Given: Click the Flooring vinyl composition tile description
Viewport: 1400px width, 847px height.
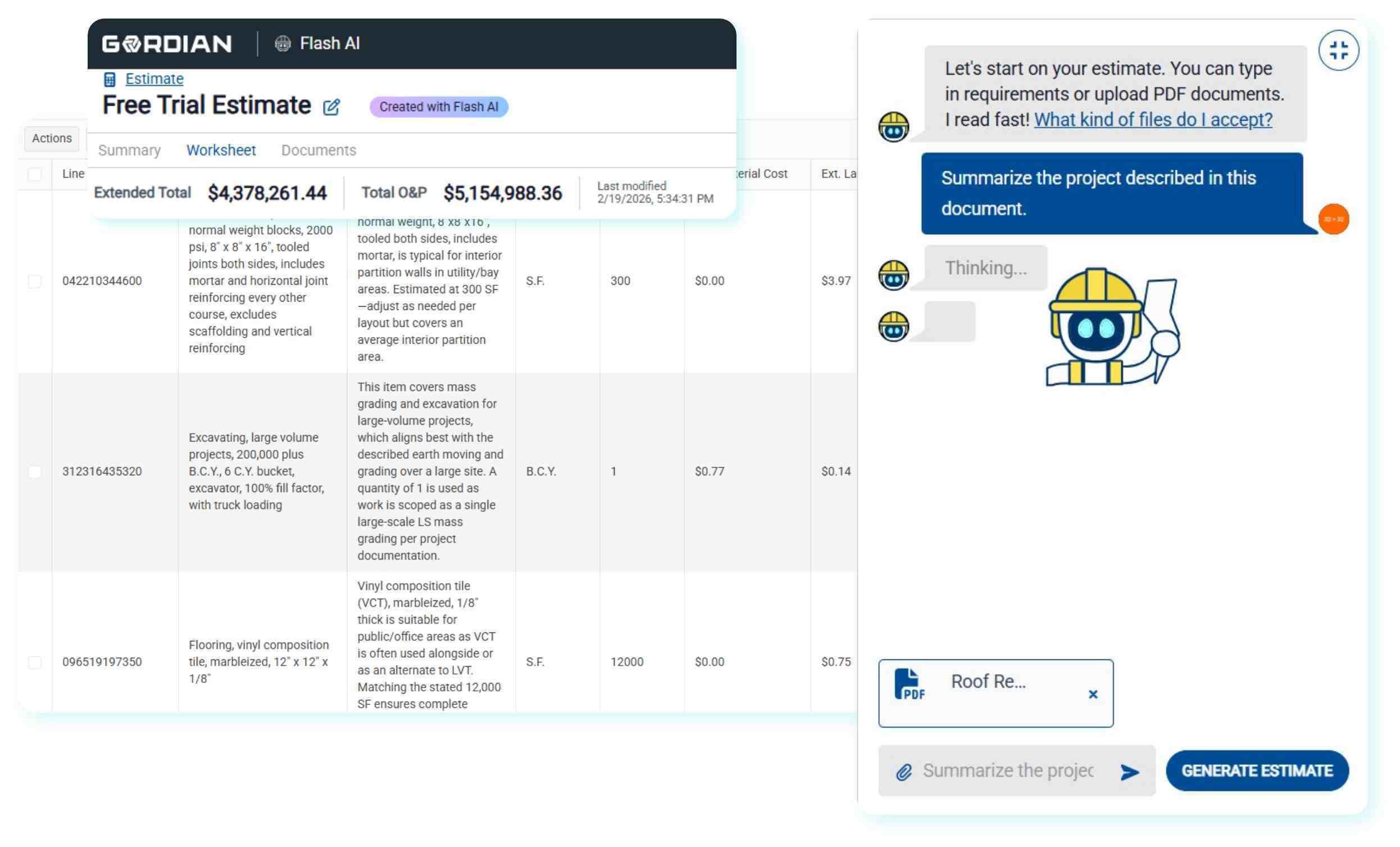Looking at the screenshot, I should pos(258,662).
